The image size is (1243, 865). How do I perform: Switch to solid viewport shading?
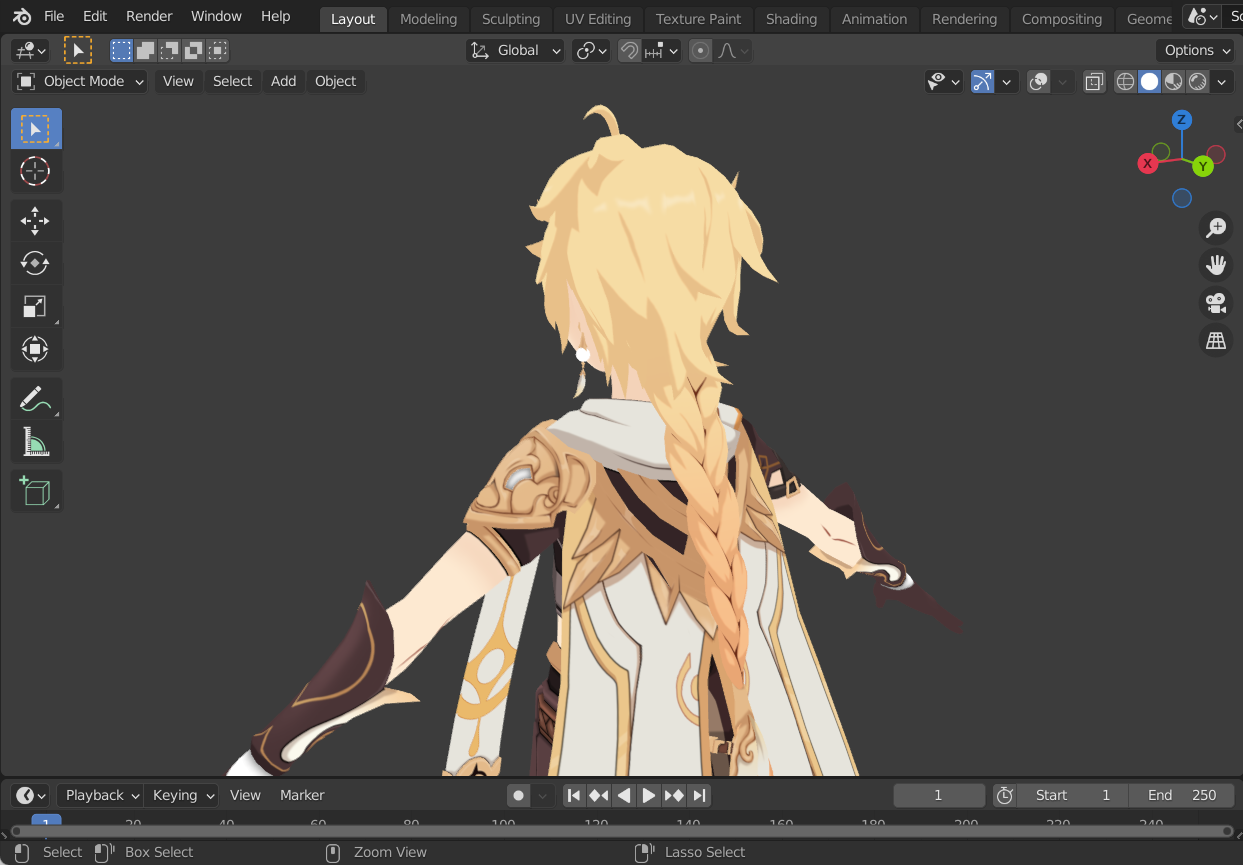(1150, 81)
